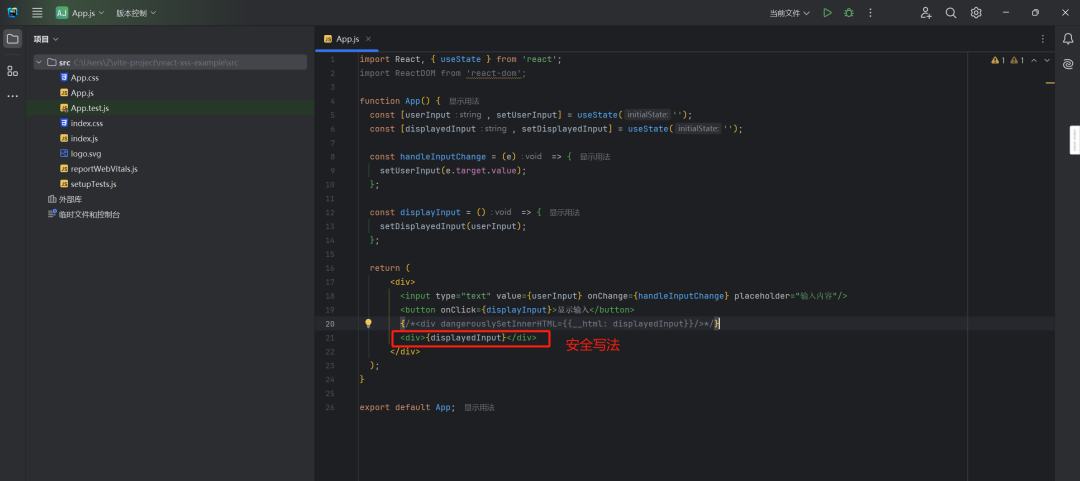Viewport: 1080px width, 481px height.
Task: Click 显示用法 hint next to function App
Action: [x=464, y=101]
